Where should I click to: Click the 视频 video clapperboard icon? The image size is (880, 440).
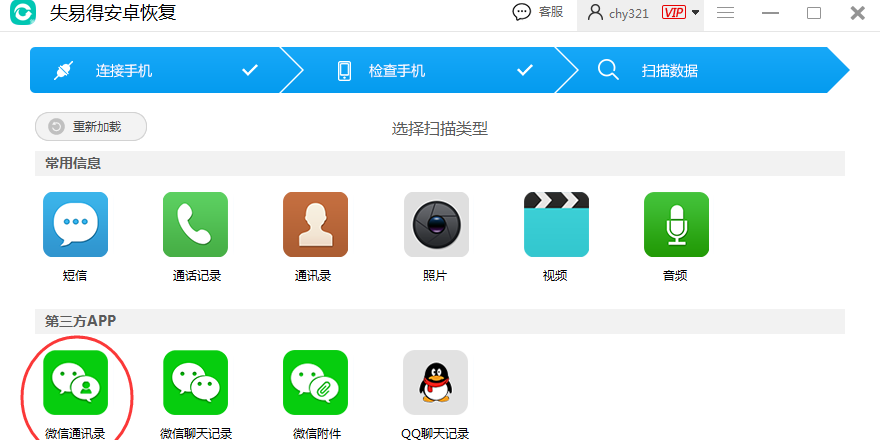click(x=556, y=224)
